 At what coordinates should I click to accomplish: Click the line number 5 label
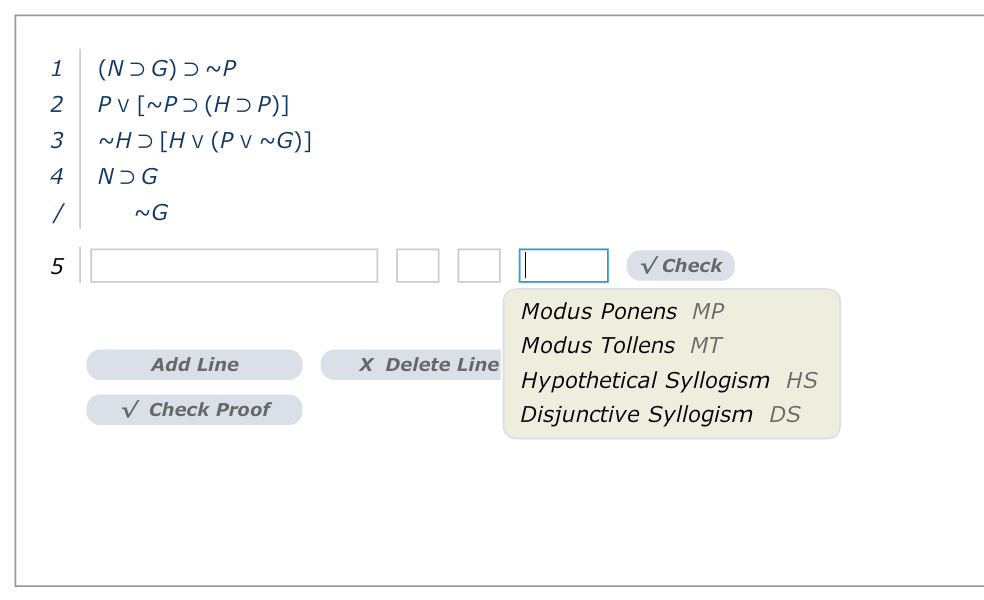(x=57, y=265)
